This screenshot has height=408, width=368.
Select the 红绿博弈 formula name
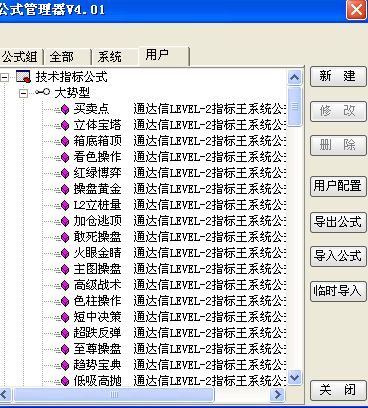tap(97, 173)
